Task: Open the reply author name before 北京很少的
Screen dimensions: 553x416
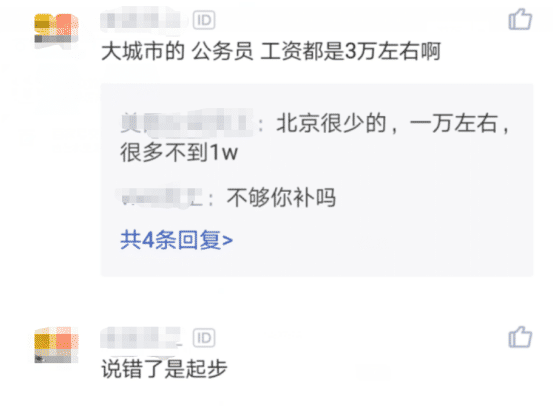Action: pyautogui.click(x=186, y=124)
